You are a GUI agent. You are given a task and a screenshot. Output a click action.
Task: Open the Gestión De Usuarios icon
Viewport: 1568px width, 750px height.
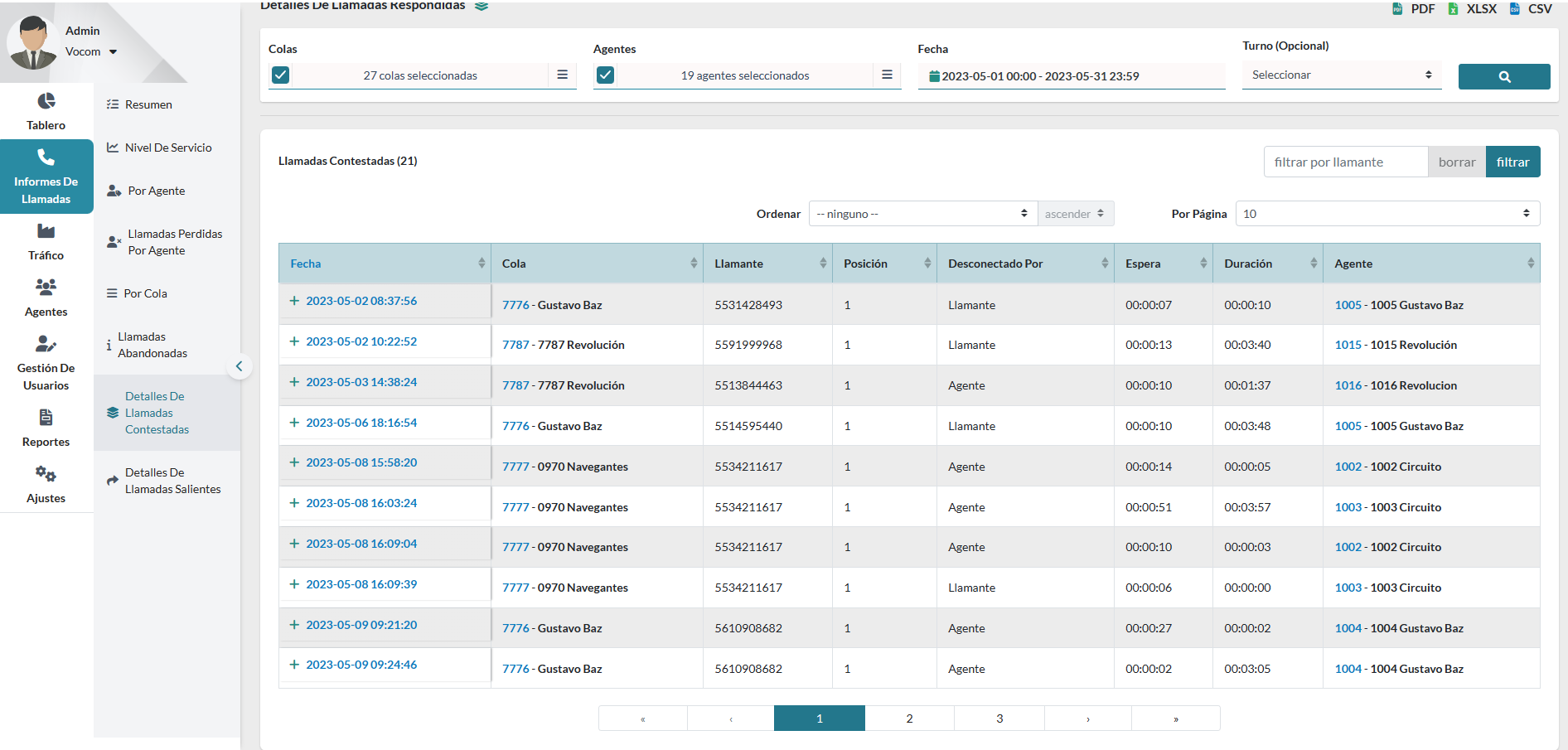(46, 343)
